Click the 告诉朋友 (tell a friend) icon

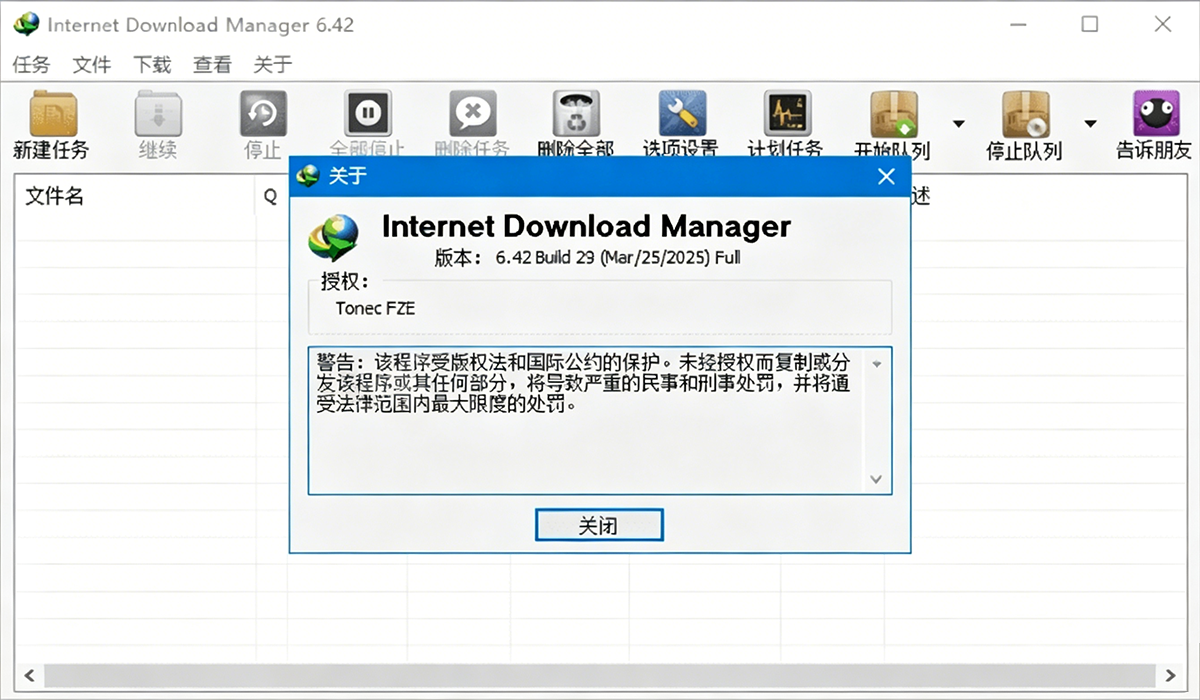pyautogui.click(x=1156, y=113)
